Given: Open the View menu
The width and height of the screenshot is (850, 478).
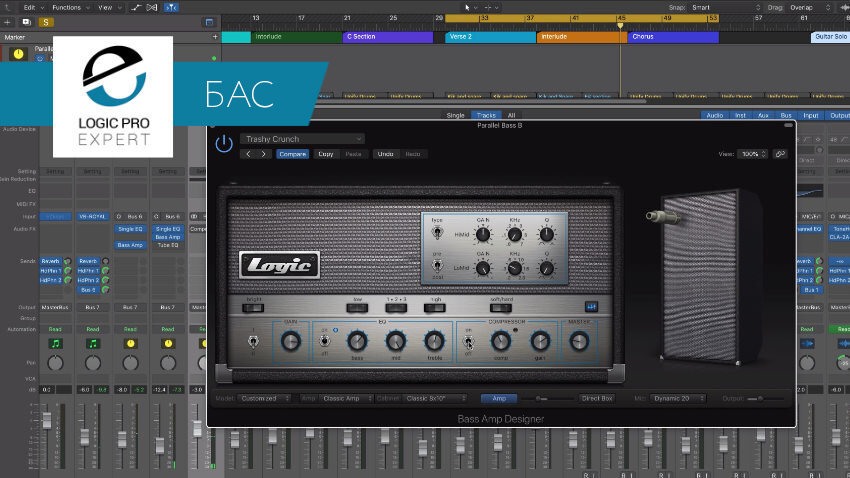Looking at the screenshot, I should tap(109, 8).
